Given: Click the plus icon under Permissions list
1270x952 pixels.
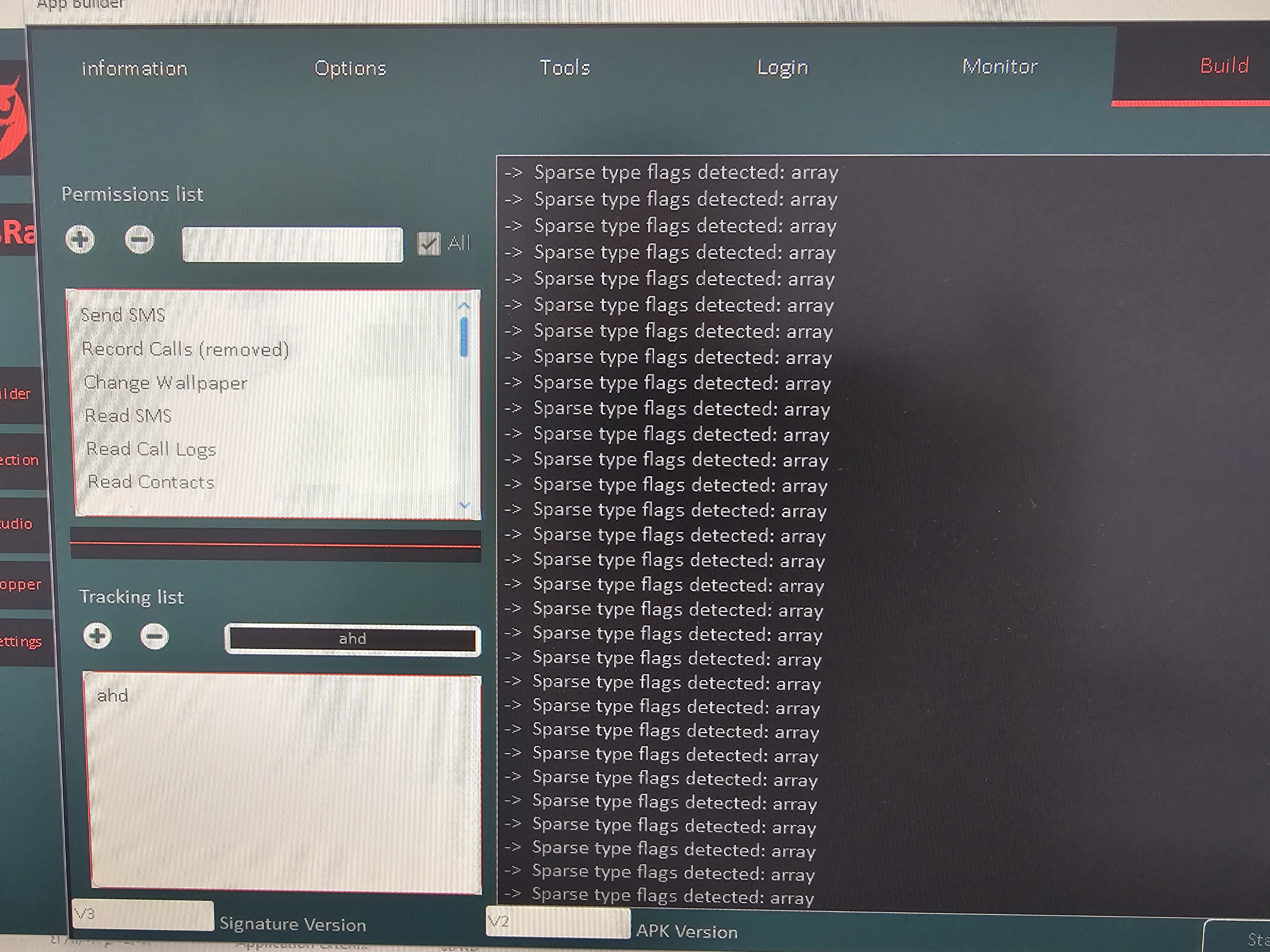Looking at the screenshot, I should tap(80, 239).
